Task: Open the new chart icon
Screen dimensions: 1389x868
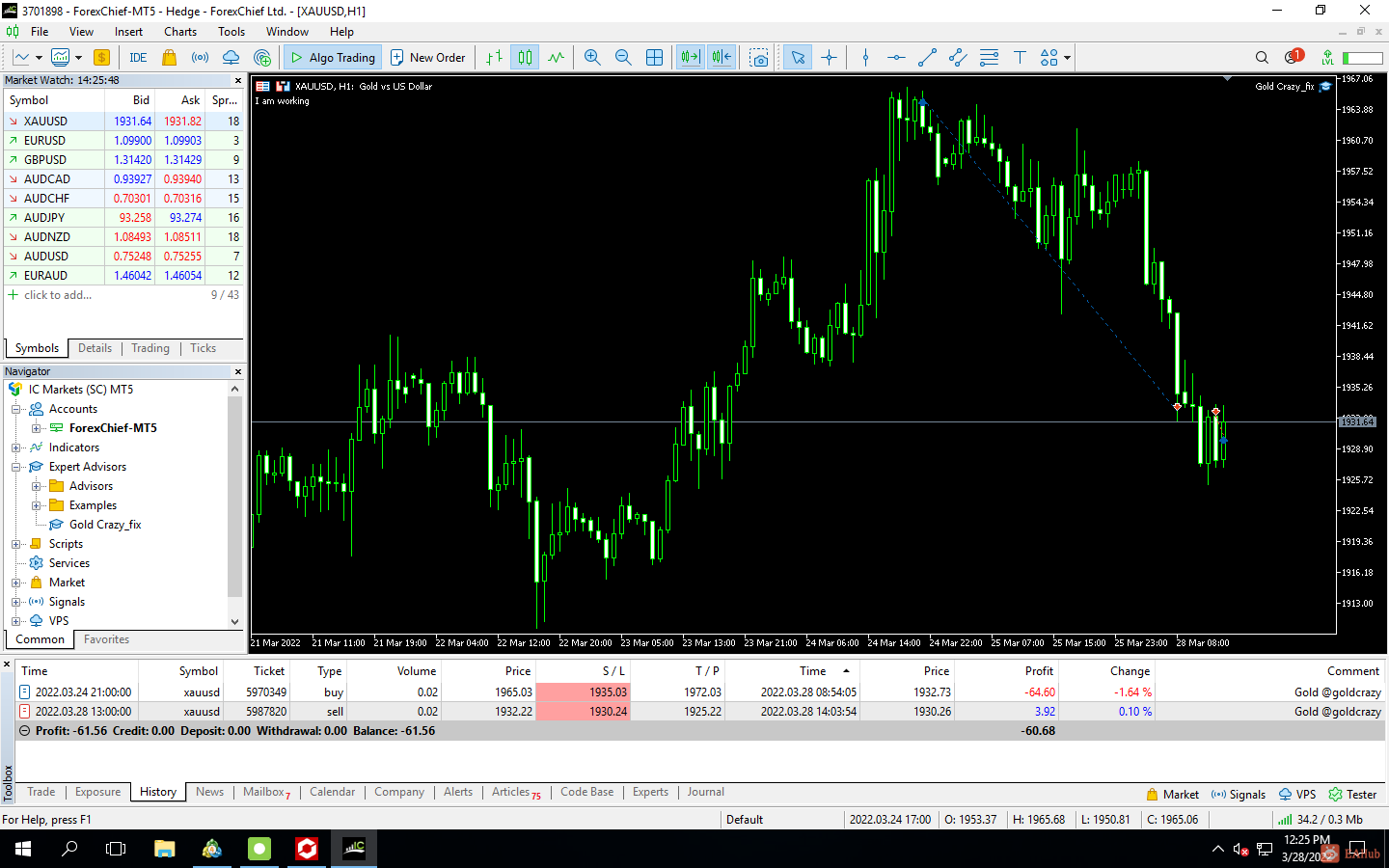Action: (x=21, y=57)
